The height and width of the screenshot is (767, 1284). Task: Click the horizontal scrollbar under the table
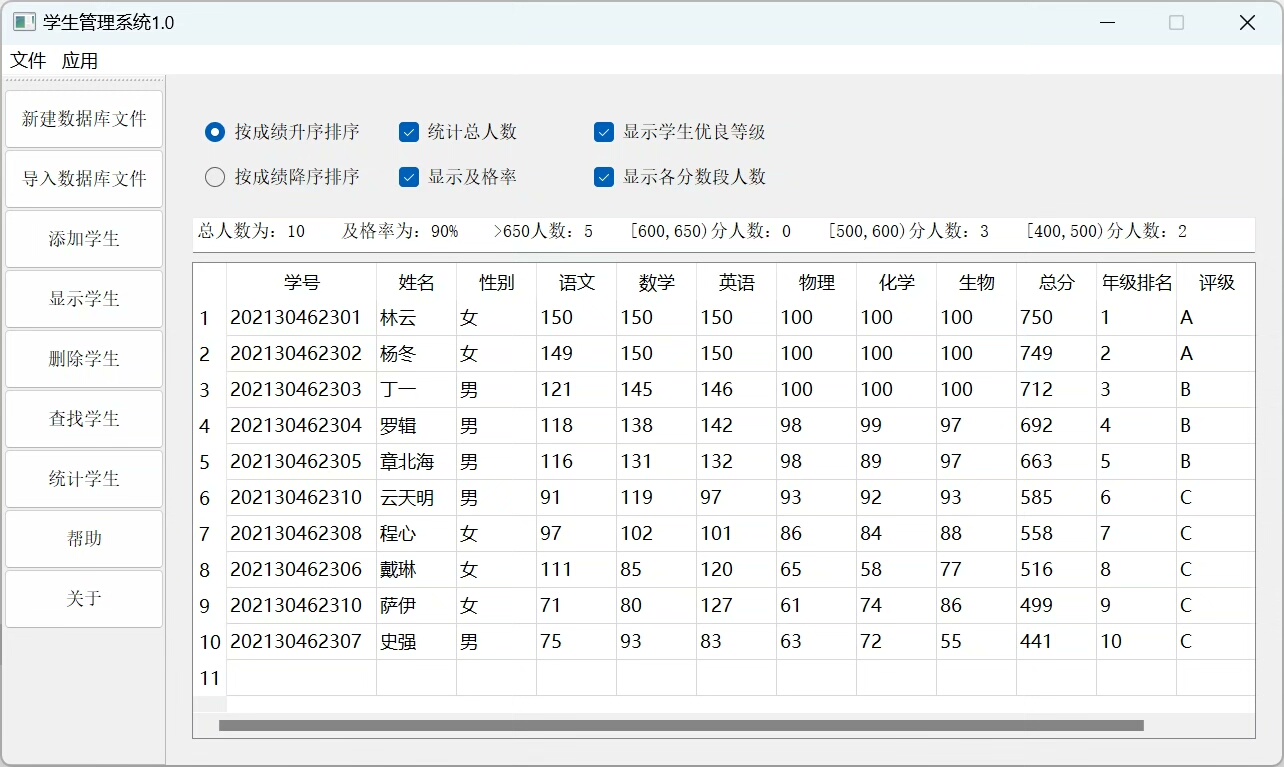point(680,726)
